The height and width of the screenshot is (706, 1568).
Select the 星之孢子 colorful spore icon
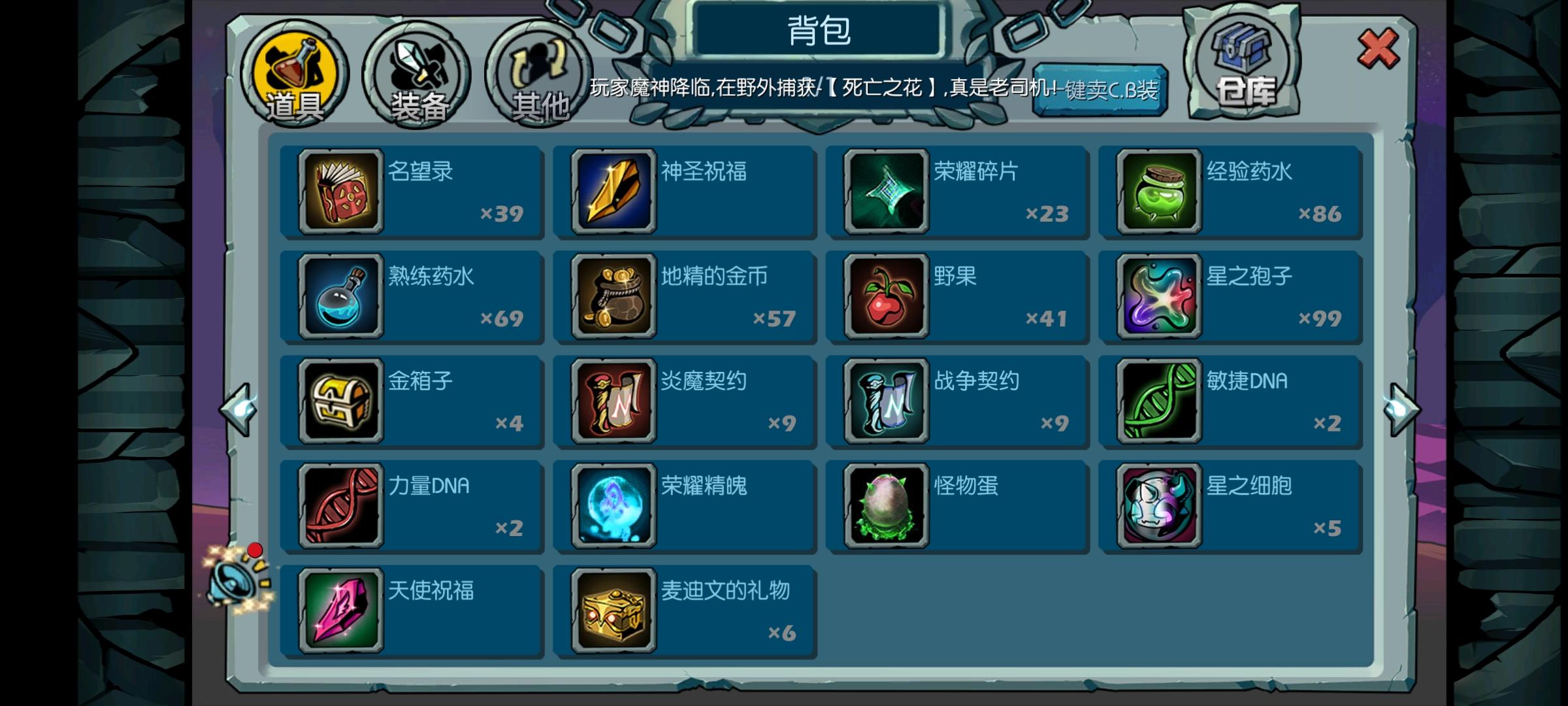click(x=1159, y=296)
